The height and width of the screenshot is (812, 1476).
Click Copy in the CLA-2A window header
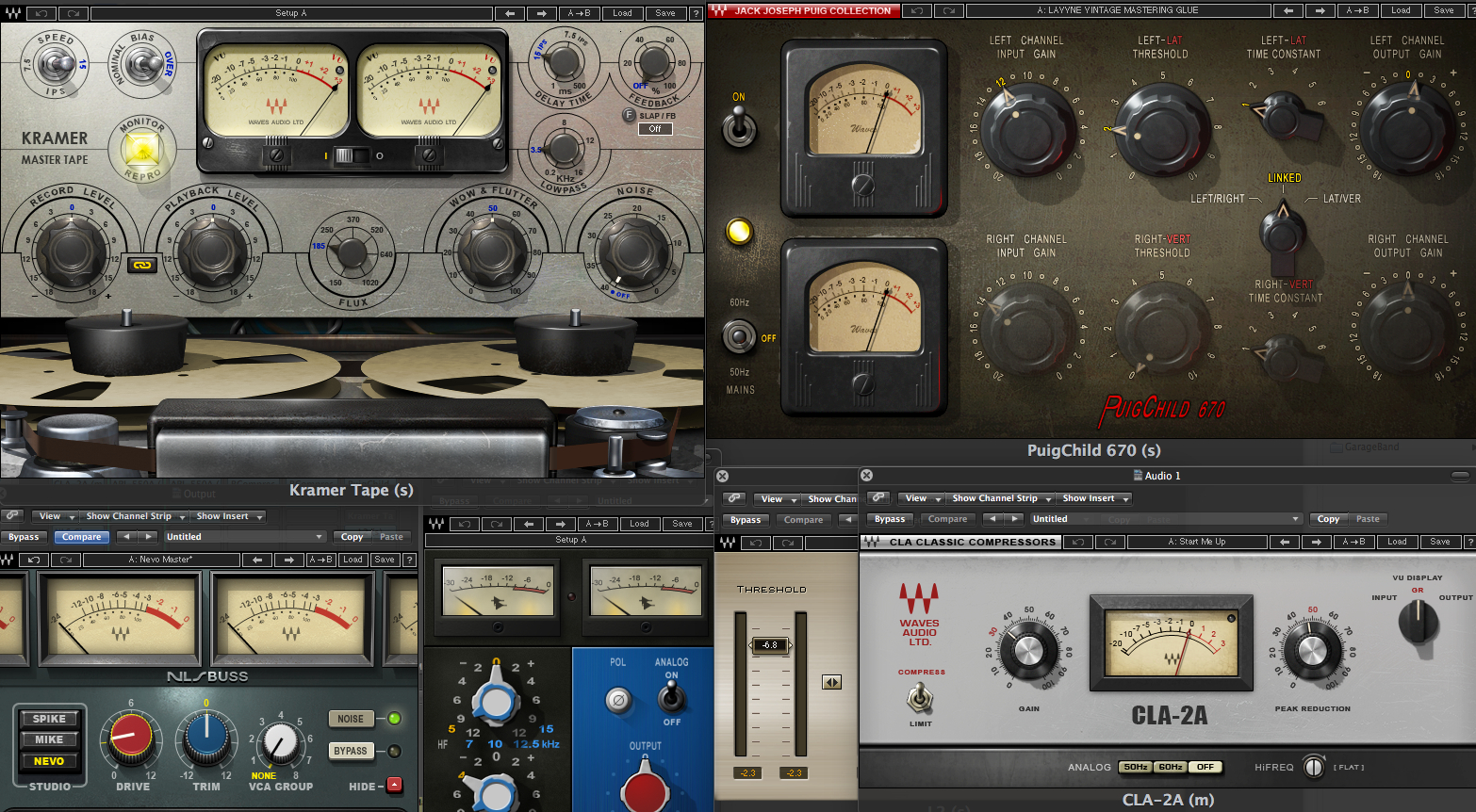tap(1328, 519)
